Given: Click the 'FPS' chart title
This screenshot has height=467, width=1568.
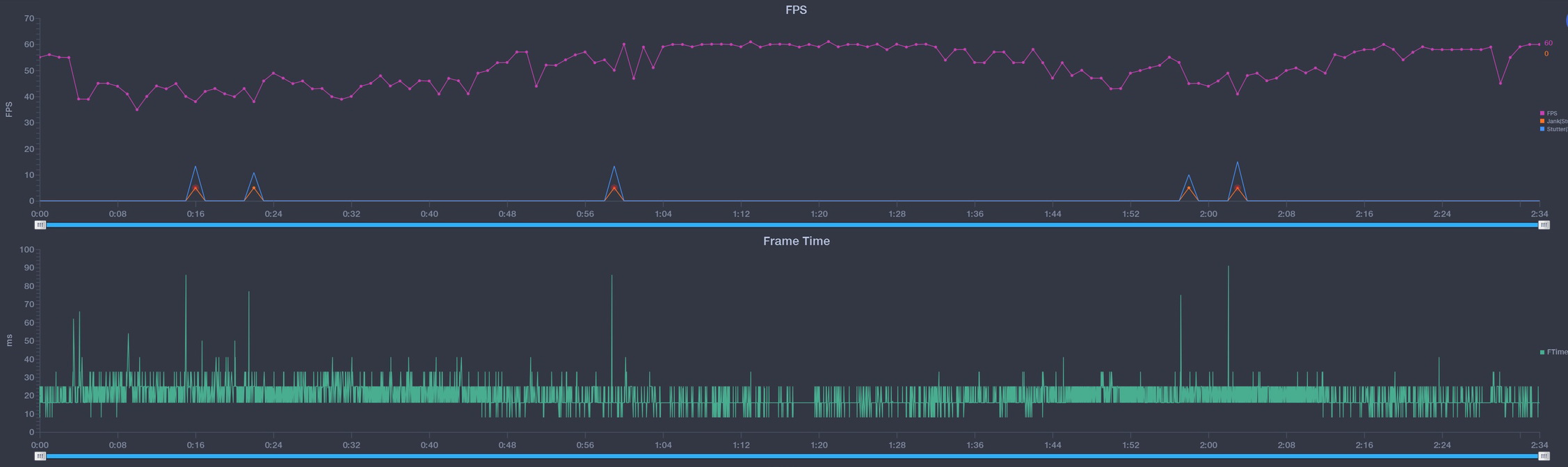Looking at the screenshot, I should pyautogui.click(x=797, y=10).
